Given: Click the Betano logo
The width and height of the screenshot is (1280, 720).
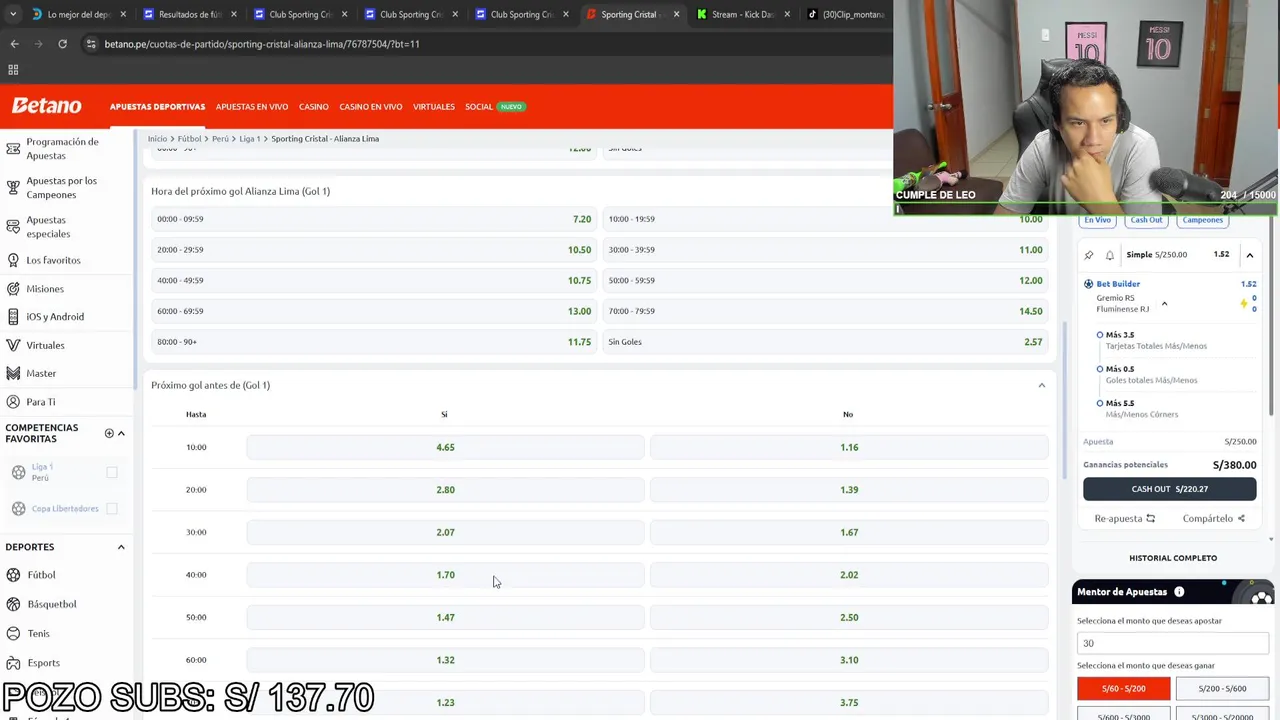Looking at the screenshot, I should tap(46, 106).
